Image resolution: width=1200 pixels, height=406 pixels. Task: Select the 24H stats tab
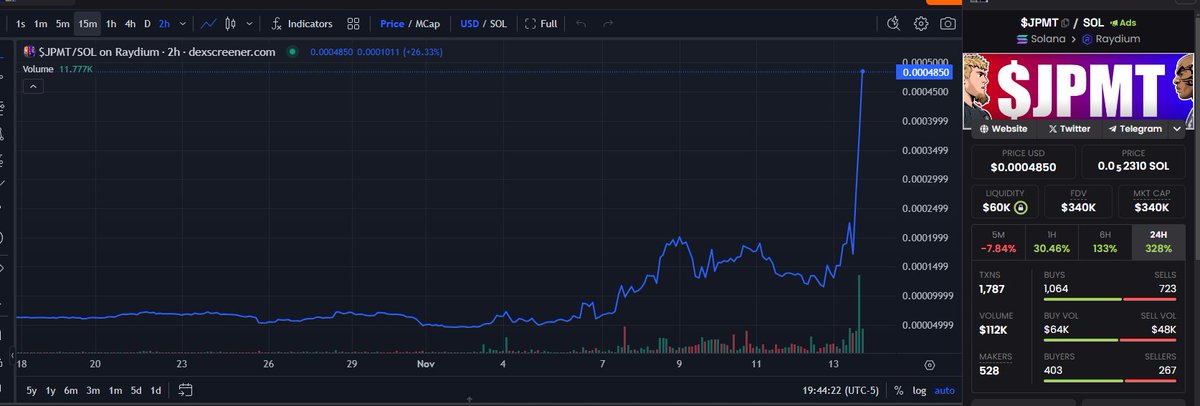tap(1158, 240)
